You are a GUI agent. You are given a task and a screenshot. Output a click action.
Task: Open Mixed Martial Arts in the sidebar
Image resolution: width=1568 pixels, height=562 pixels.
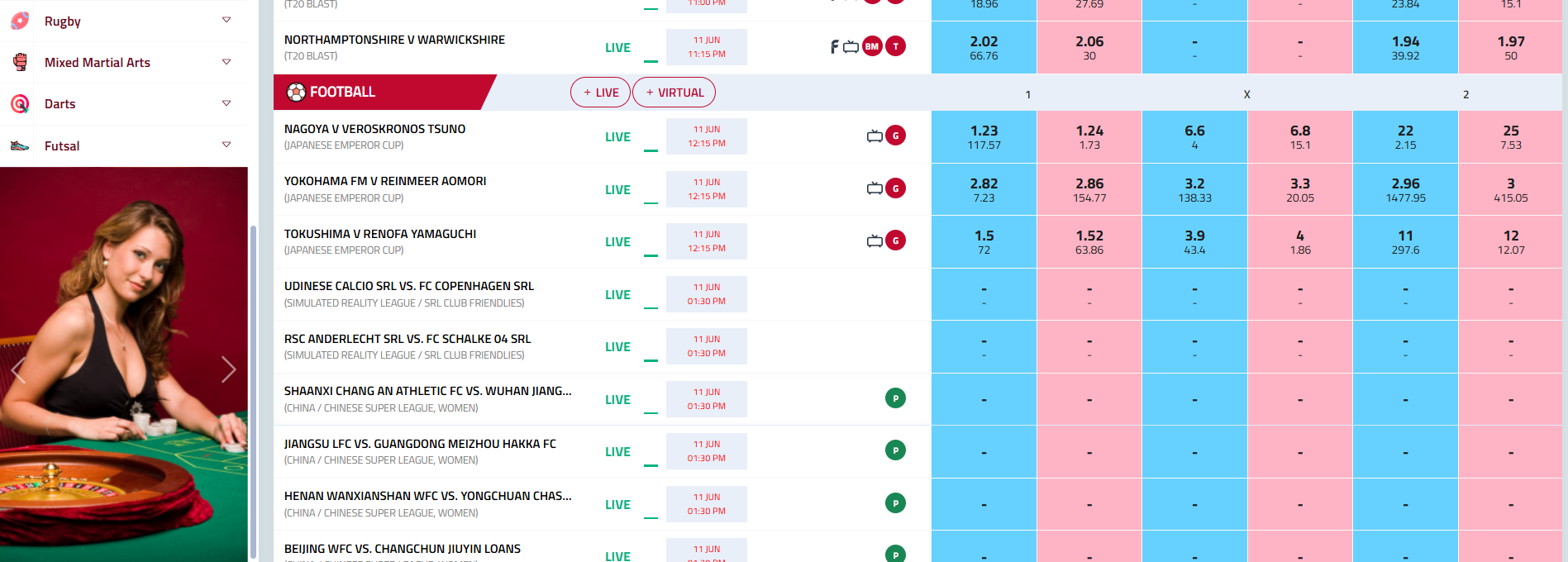click(98, 63)
